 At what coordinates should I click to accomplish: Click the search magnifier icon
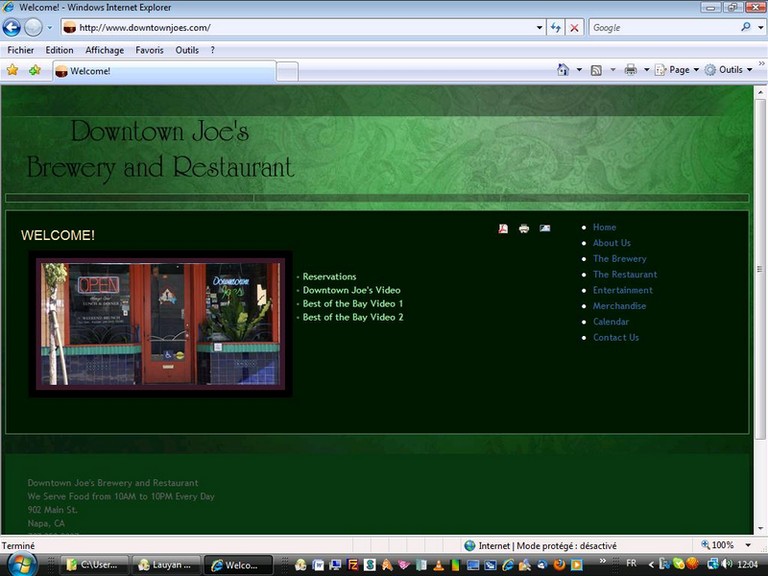coord(746,27)
